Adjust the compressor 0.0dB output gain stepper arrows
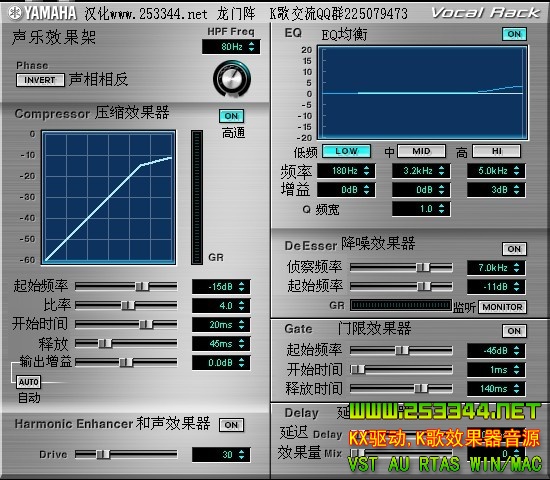The height and width of the screenshot is (480, 550). [241, 362]
